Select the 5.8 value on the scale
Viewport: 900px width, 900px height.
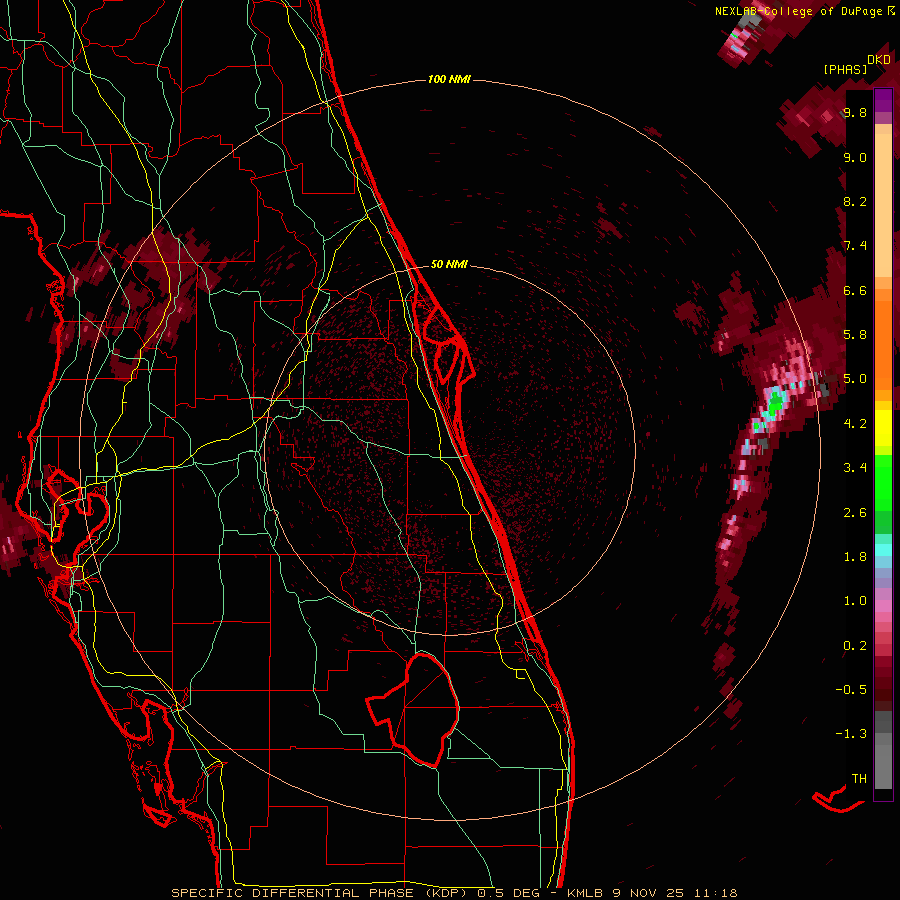pos(855,335)
